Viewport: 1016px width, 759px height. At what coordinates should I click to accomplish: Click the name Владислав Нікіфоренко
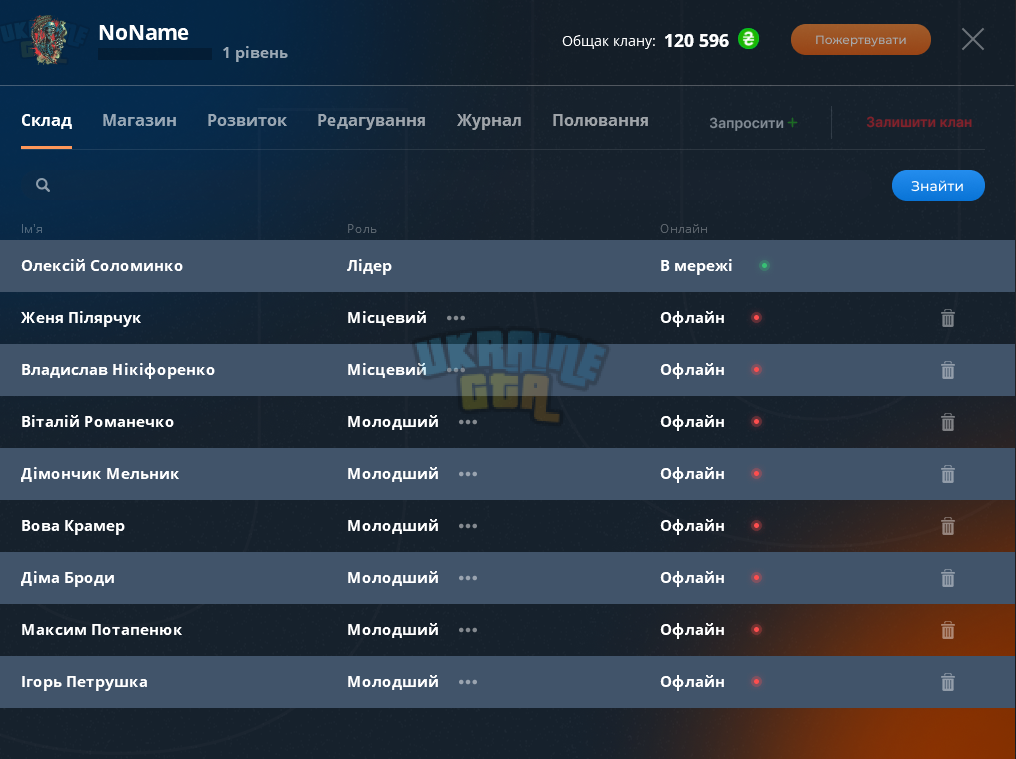118,369
